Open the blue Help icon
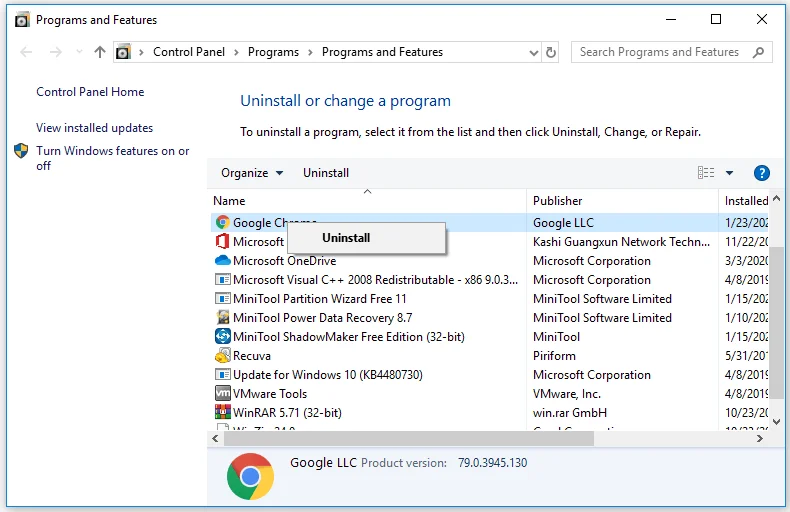 pos(762,173)
